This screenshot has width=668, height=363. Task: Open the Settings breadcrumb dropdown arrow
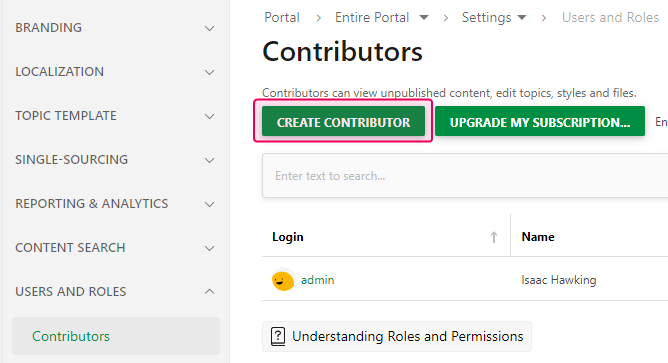522,17
